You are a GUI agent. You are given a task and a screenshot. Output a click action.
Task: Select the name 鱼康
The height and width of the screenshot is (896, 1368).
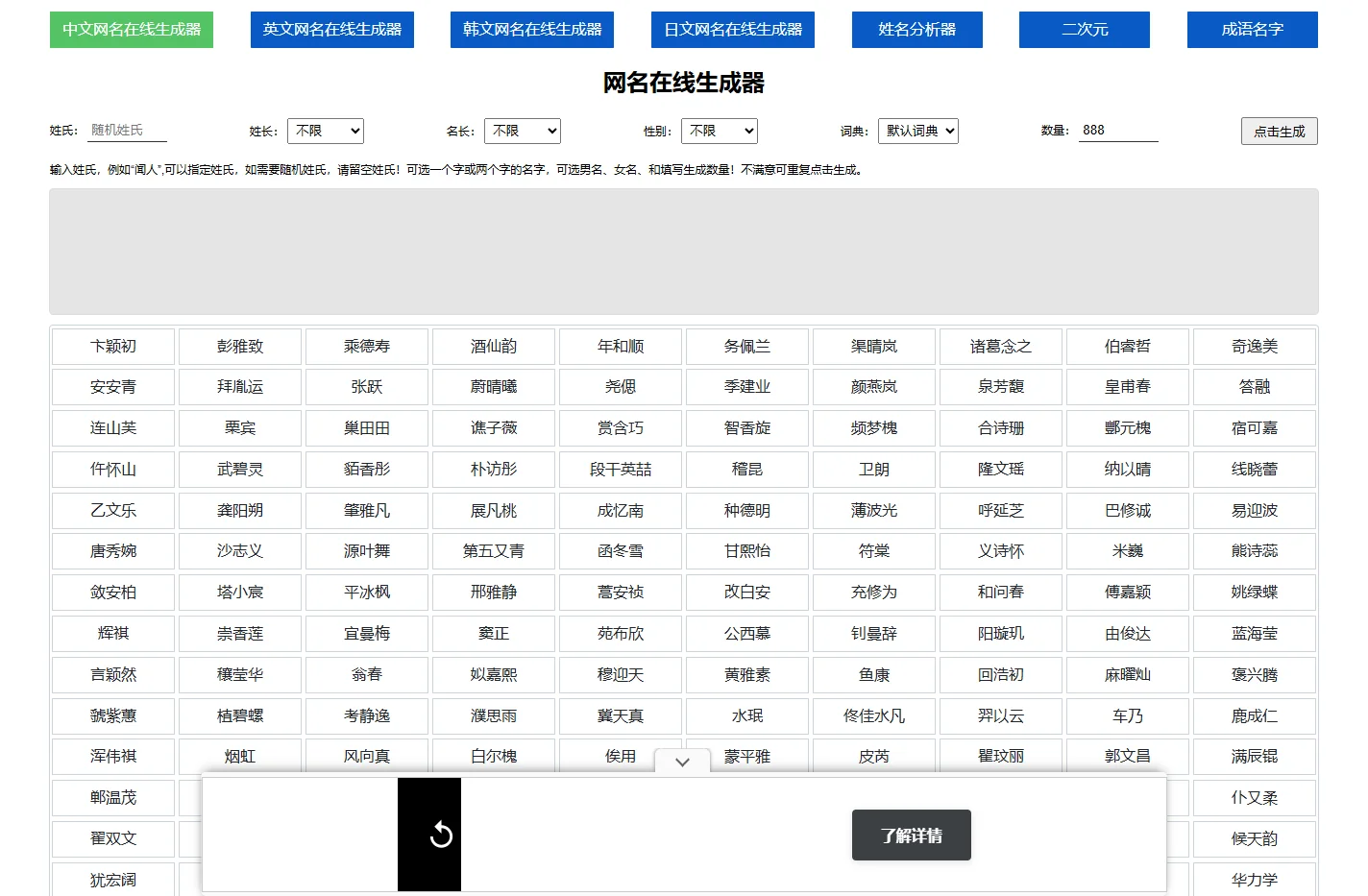tap(874, 675)
